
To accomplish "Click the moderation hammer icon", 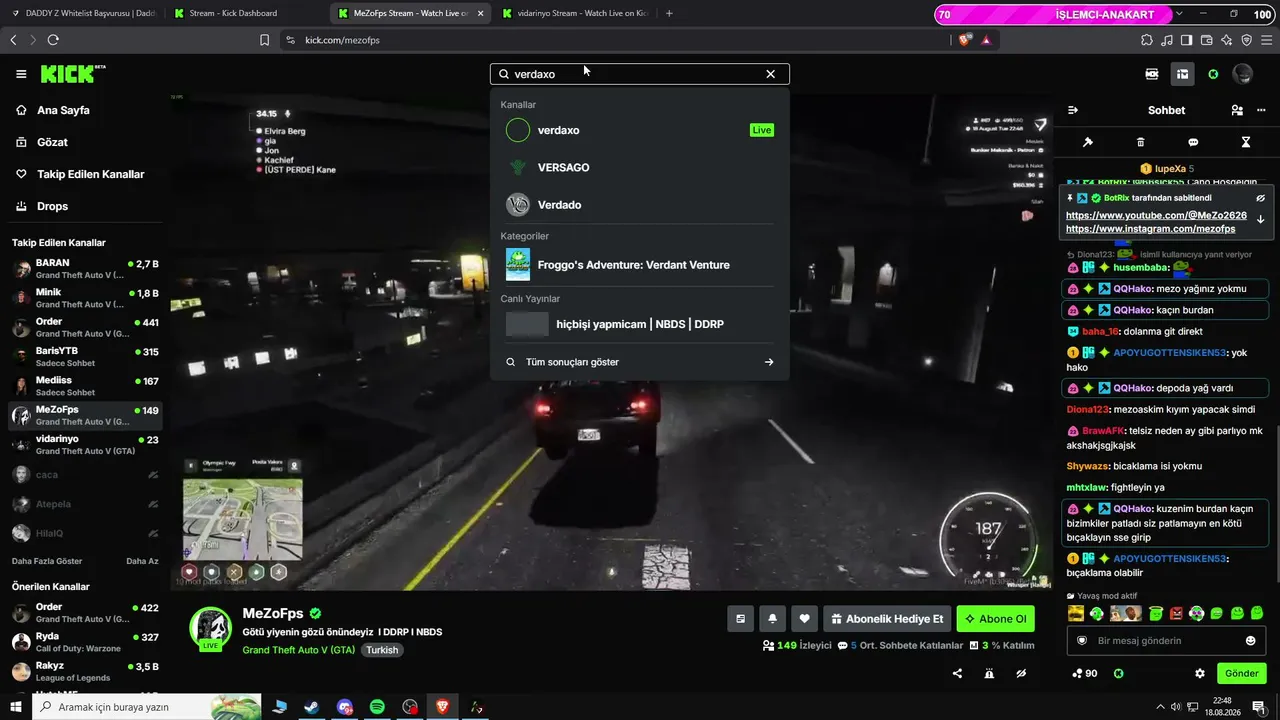I will point(1088,142).
